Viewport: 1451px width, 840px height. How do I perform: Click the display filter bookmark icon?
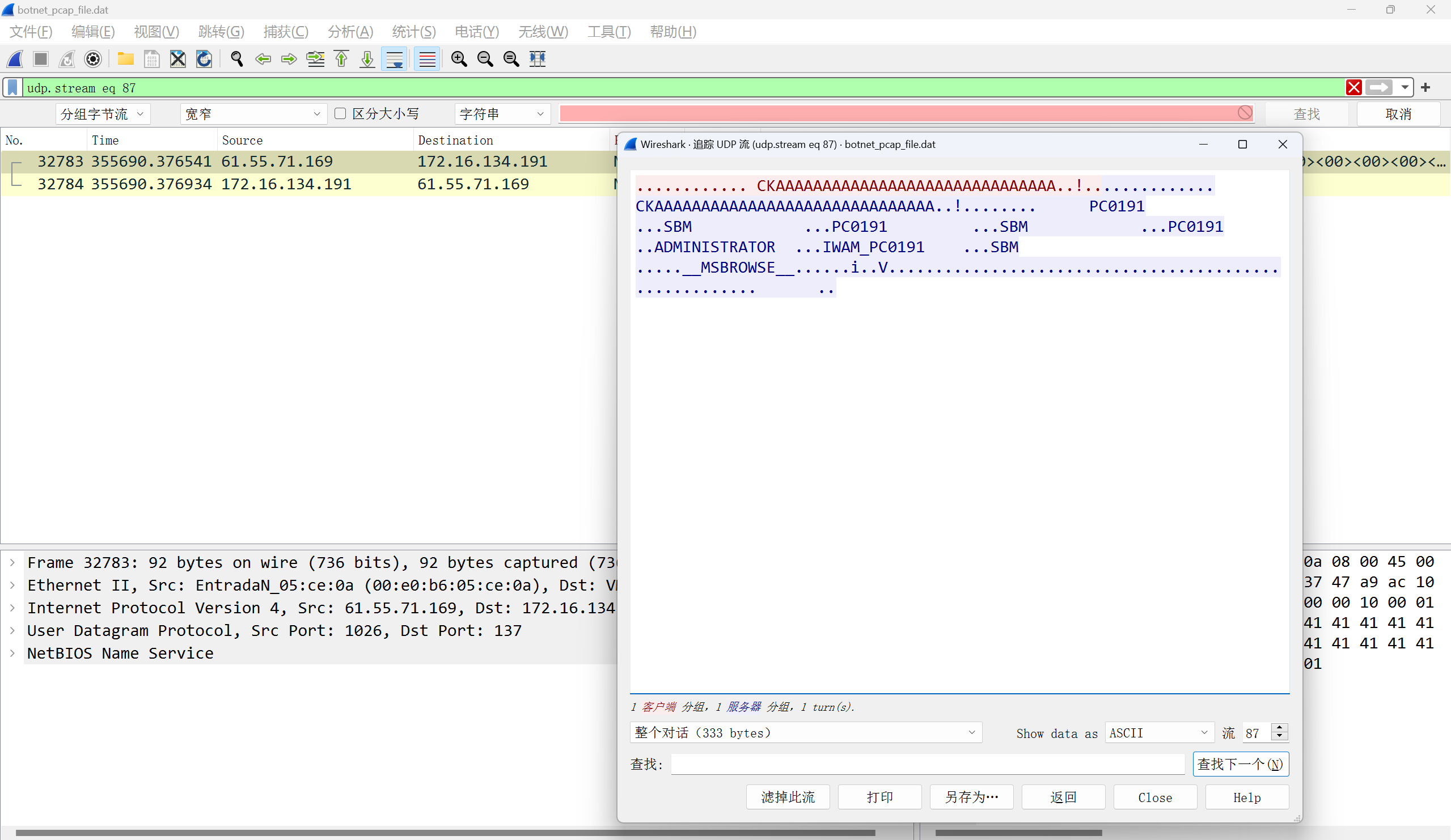point(12,87)
